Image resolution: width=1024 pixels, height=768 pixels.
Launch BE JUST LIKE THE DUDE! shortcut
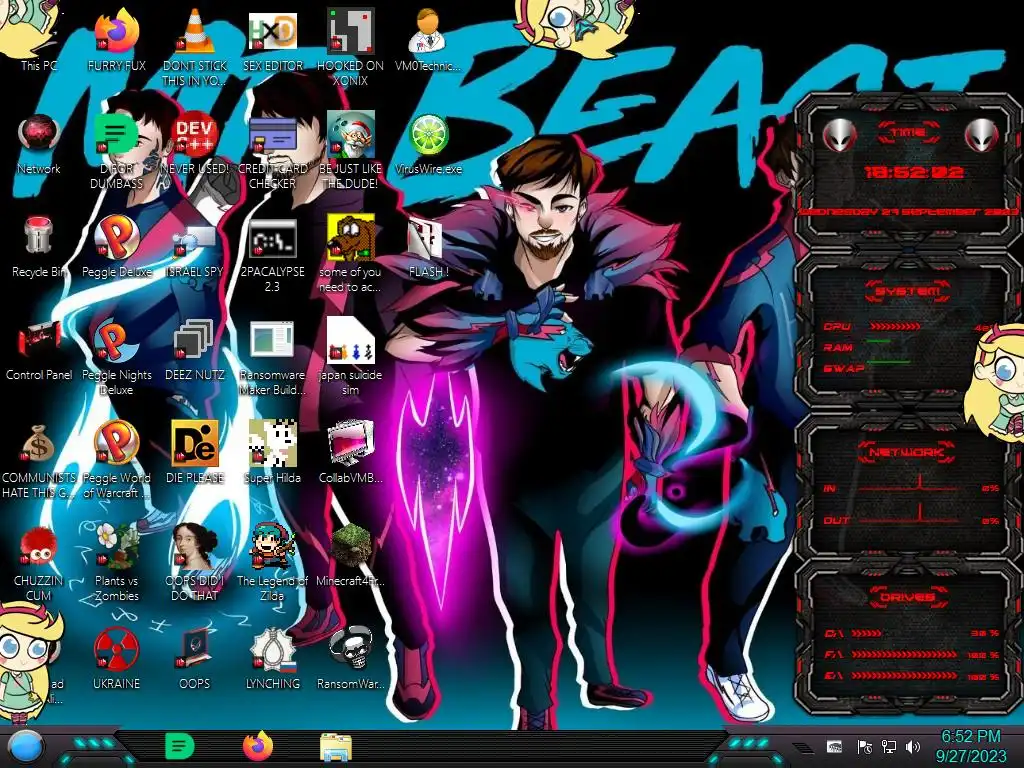(x=350, y=150)
